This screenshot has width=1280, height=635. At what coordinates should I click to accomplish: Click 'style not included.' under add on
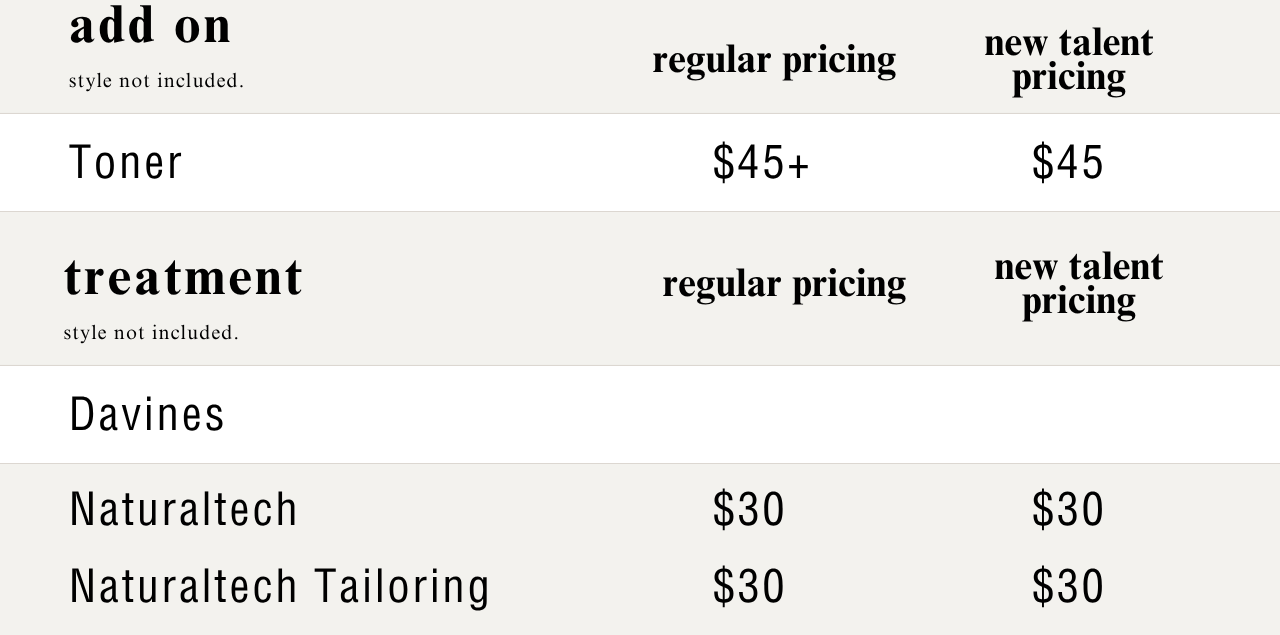[x=156, y=81]
